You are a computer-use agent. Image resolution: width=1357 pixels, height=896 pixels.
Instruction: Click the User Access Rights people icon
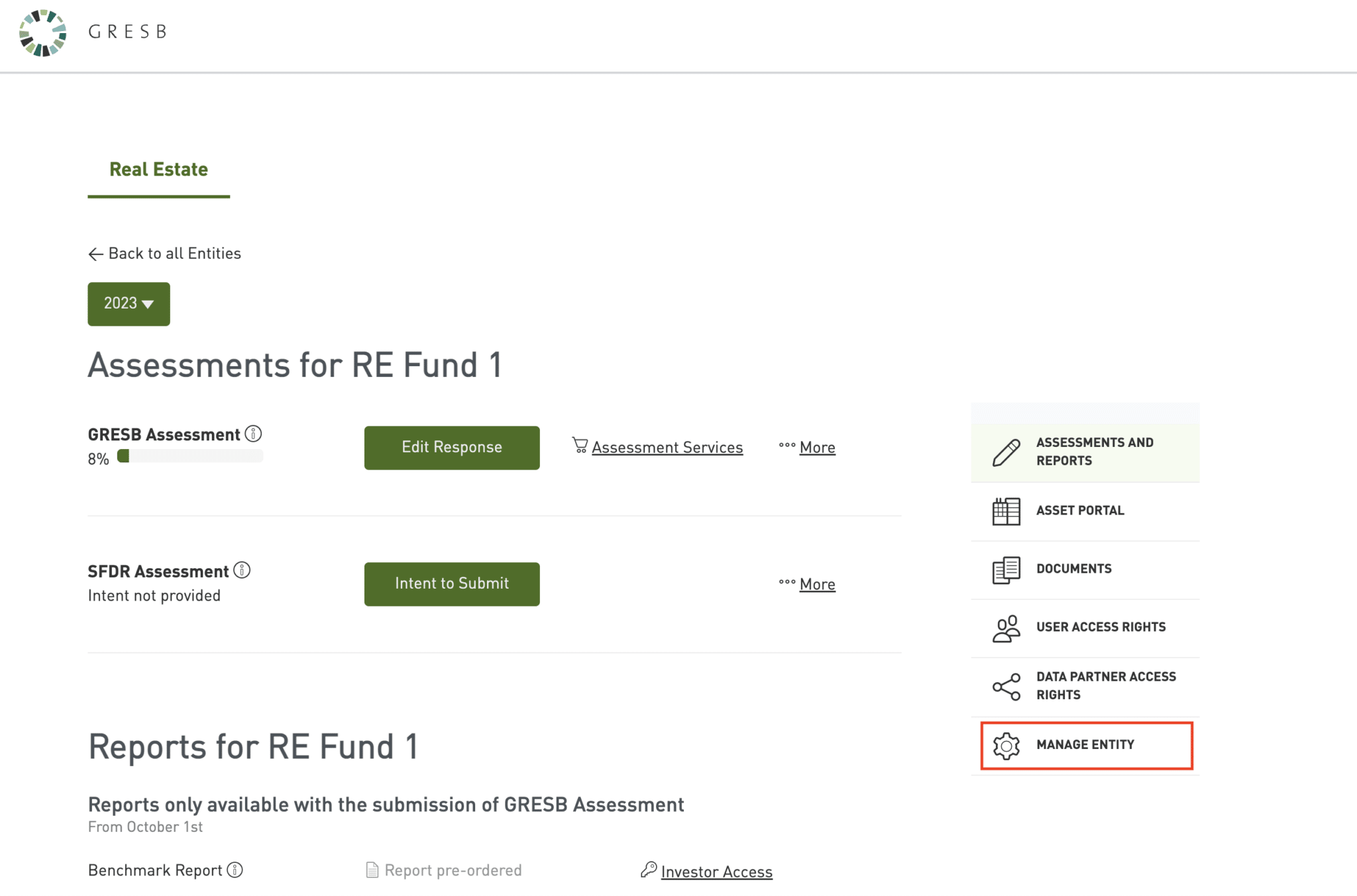(1006, 628)
